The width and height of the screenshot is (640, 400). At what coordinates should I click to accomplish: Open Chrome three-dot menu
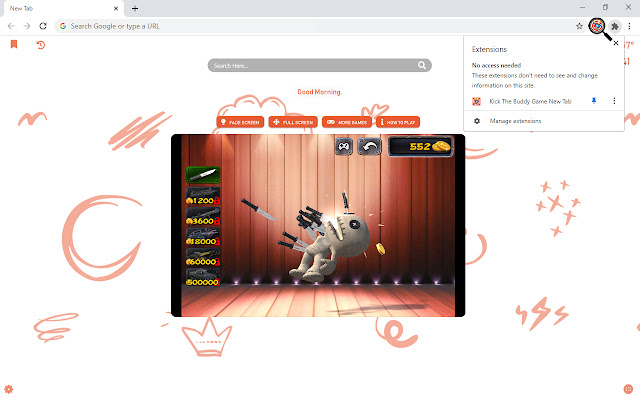click(x=629, y=26)
